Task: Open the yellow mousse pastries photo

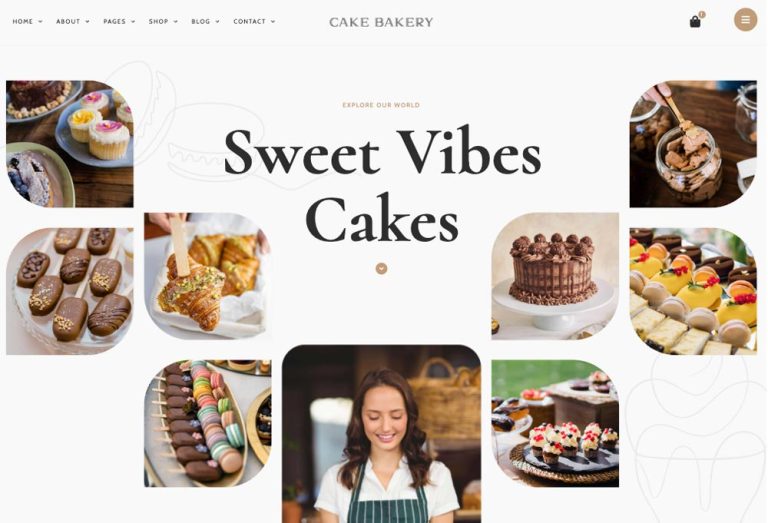Action: [693, 291]
